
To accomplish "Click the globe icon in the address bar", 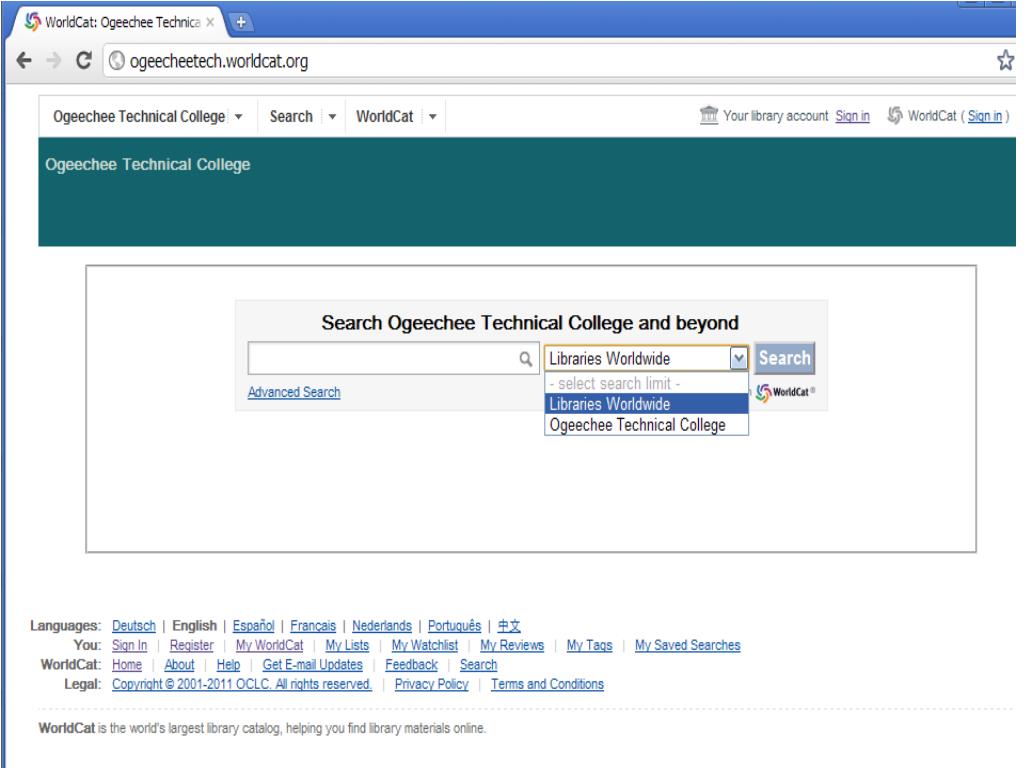I will pyautogui.click(x=117, y=61).
